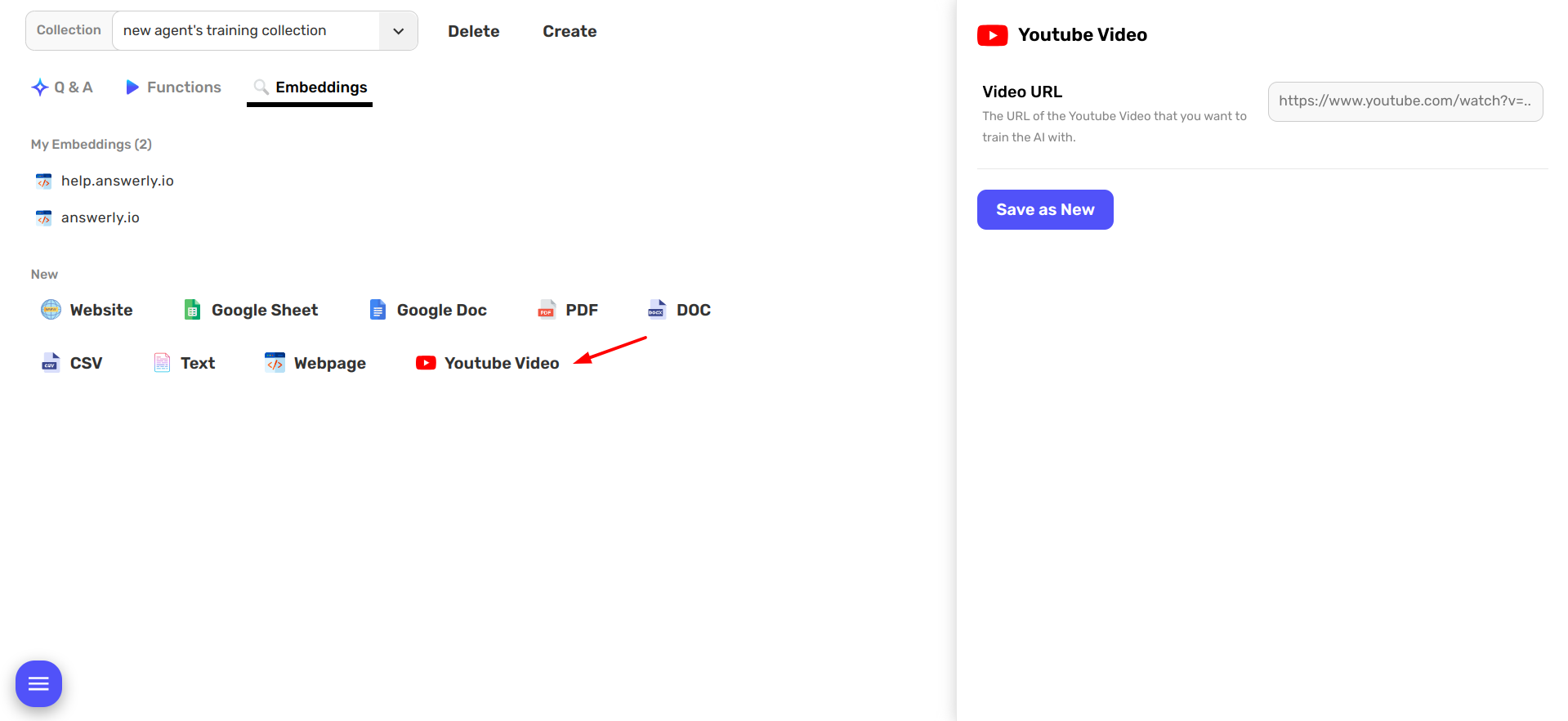Click the 'Video URL' field label
This screenshot has height=721, width=1568.
(x=1022, y=92)
